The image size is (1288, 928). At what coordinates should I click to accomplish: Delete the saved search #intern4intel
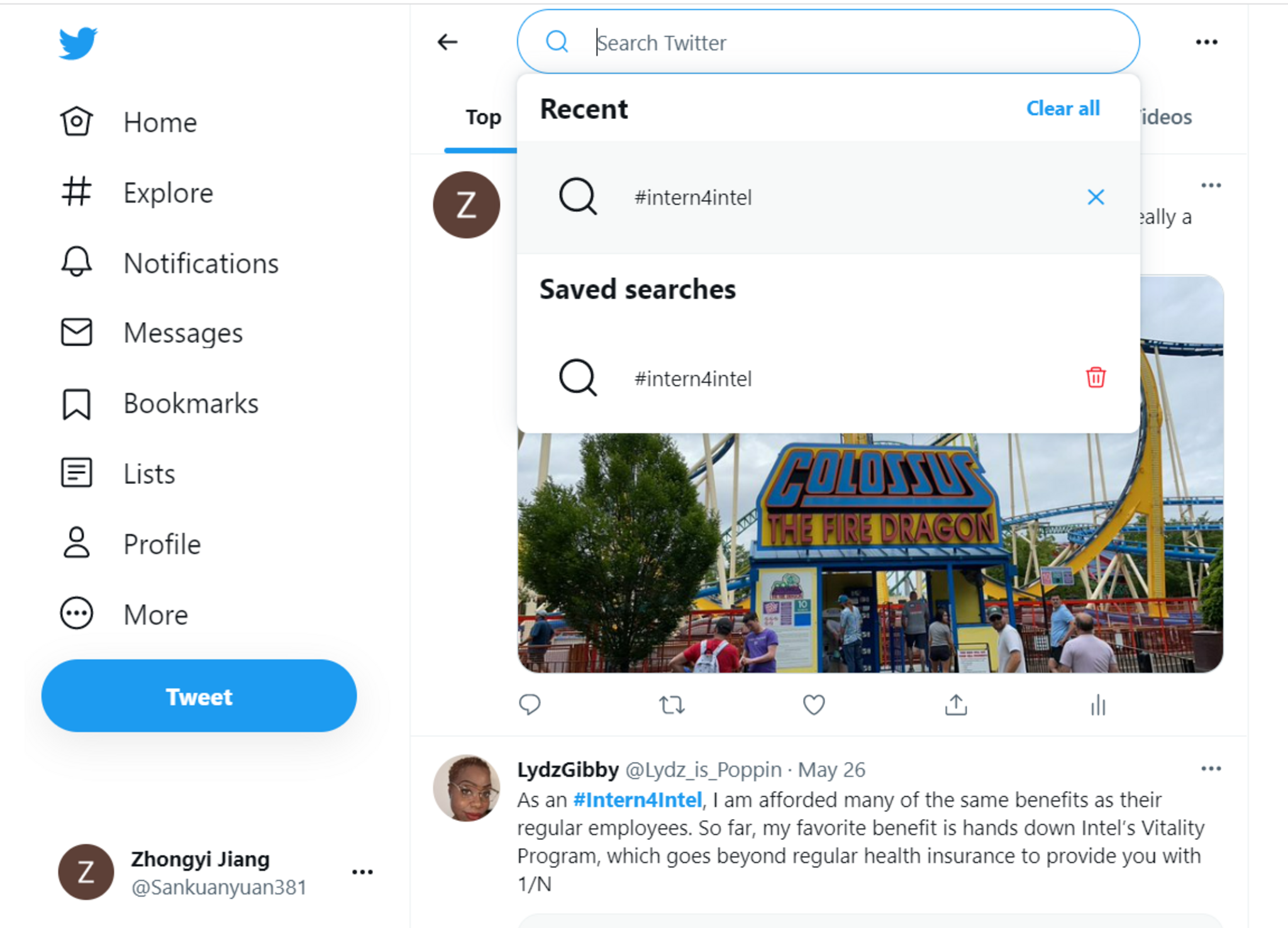(x=1096, y=377)
